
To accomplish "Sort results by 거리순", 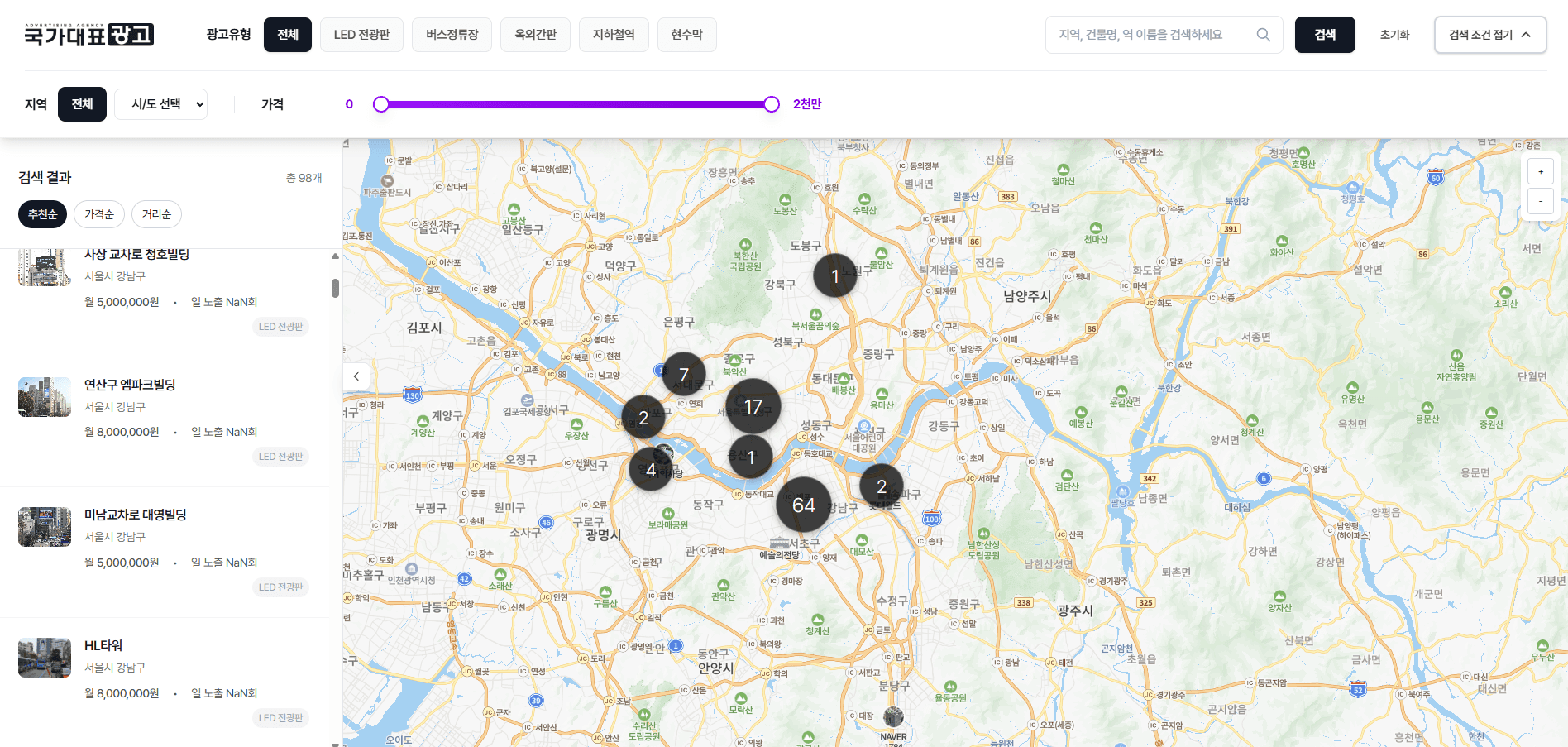I will (x=156, y=214).
